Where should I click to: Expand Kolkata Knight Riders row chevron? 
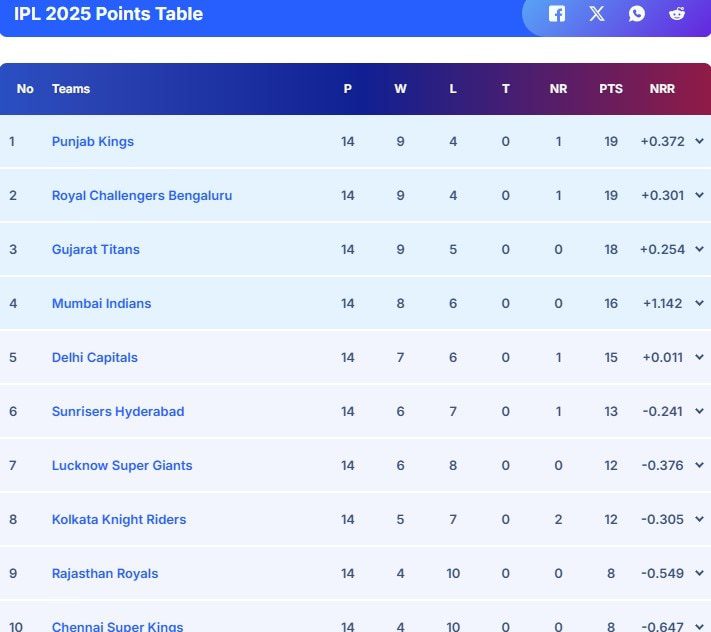point(699,519)
